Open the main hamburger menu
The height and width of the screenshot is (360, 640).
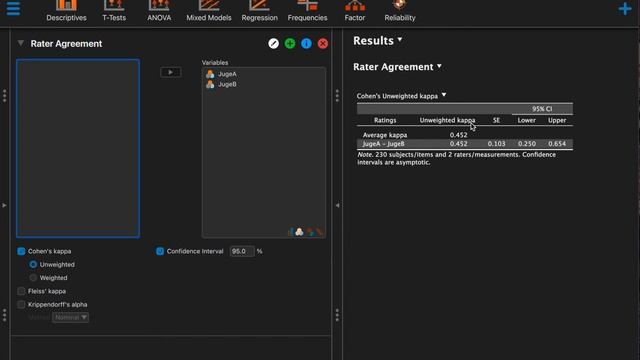[13, 8]
